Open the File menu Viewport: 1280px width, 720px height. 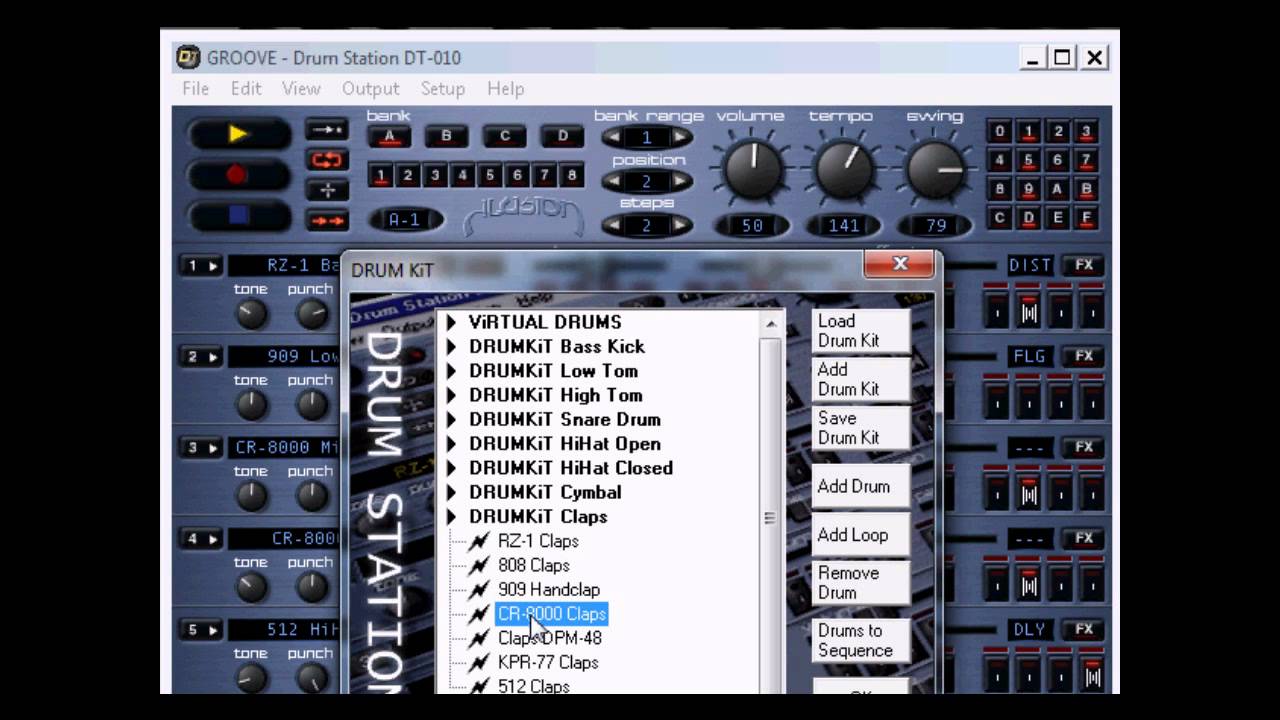click(196, 88)
